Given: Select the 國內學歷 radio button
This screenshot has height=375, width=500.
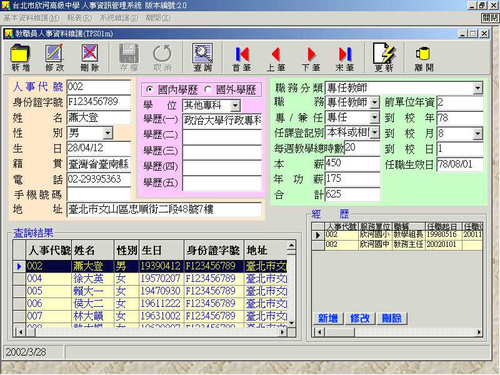Looking at the screenshot, I should tap(150, 90).
